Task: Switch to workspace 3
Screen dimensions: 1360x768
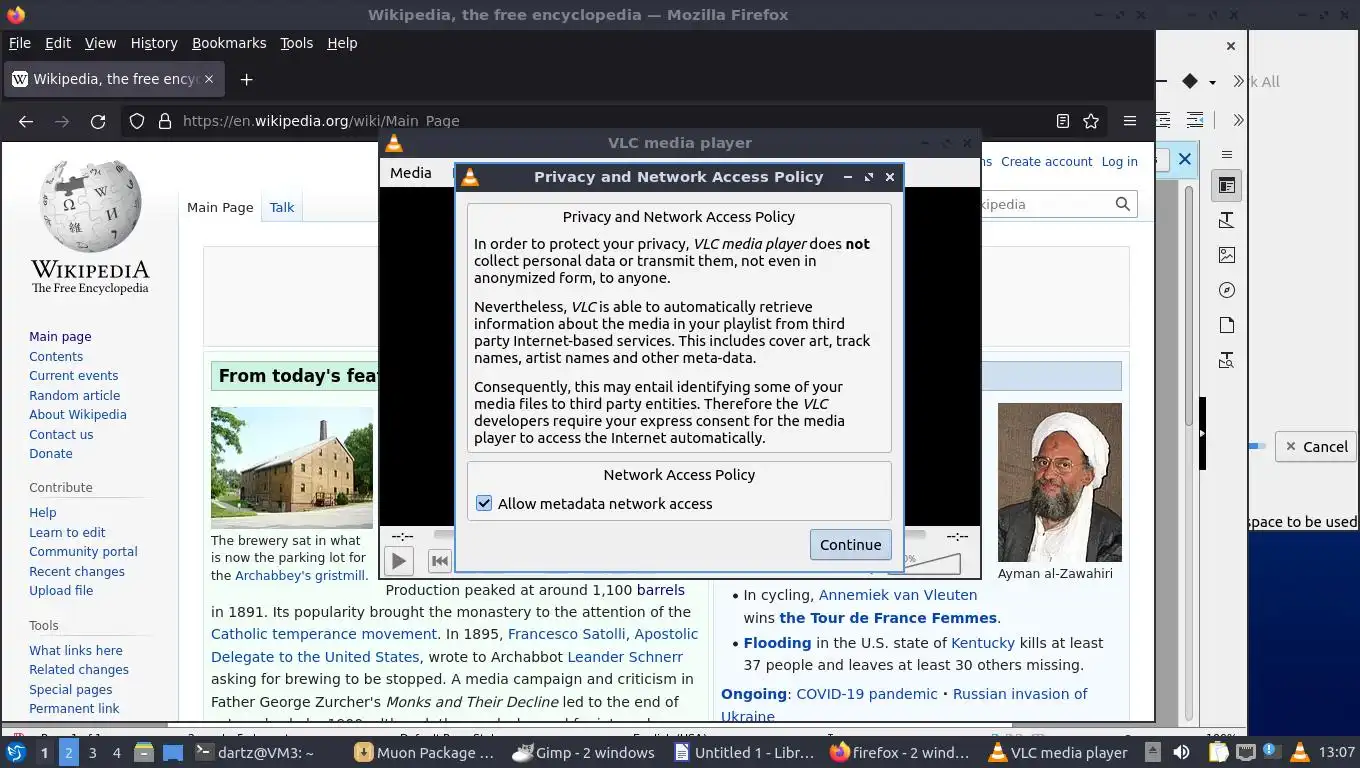Action: tap(92, 752)
